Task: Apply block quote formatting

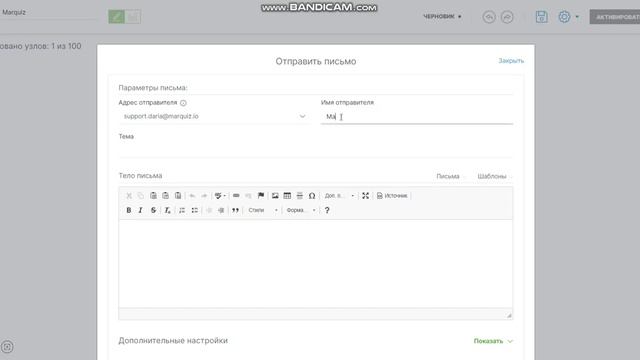Action: (x=236, y=210)
